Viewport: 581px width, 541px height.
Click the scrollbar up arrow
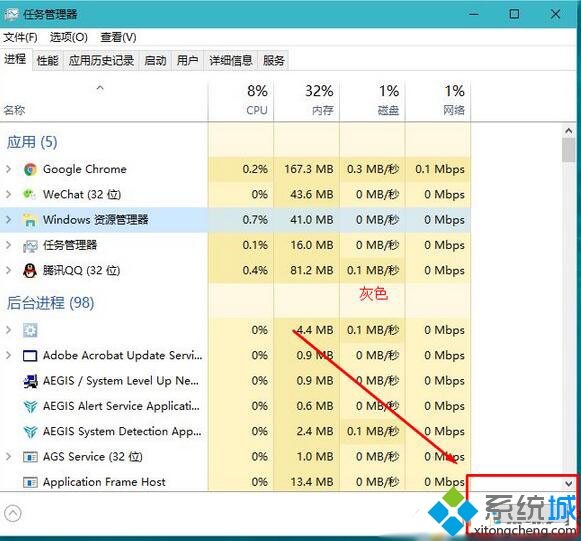[x=569, y=131]
